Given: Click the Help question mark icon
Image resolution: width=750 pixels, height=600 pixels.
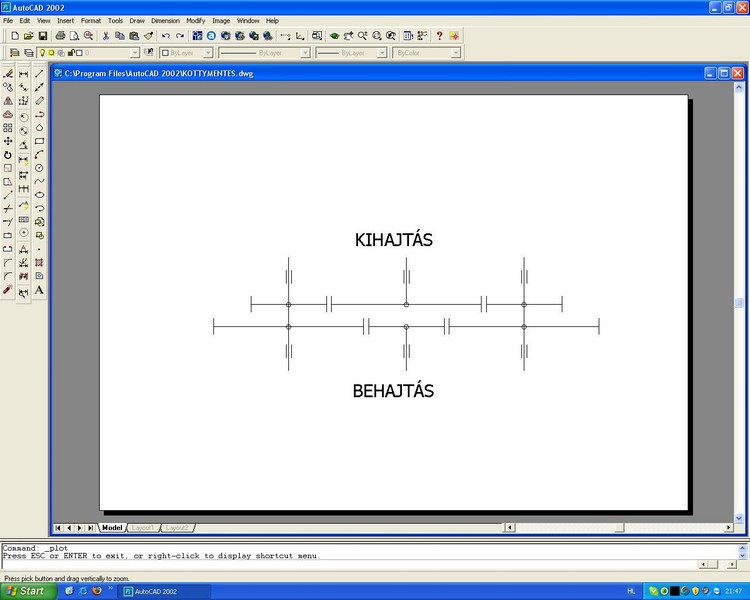Looking at the screenshot, I should [439, 36].
